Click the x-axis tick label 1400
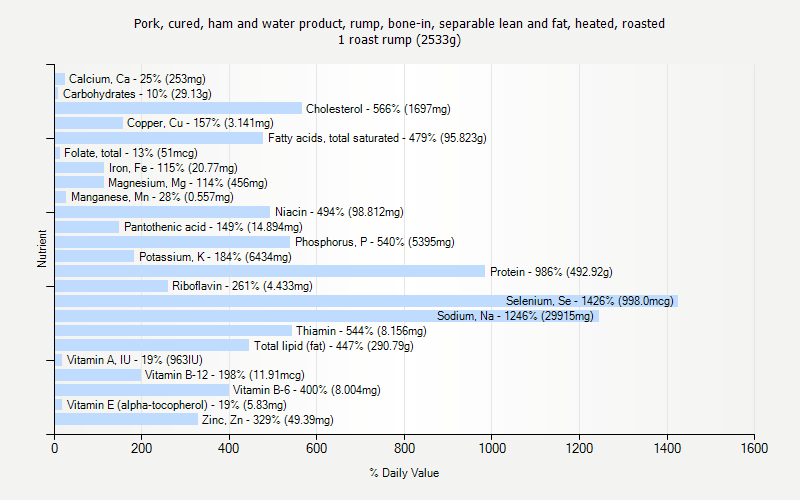Screen dimensions: 800x500 [667, 448]
